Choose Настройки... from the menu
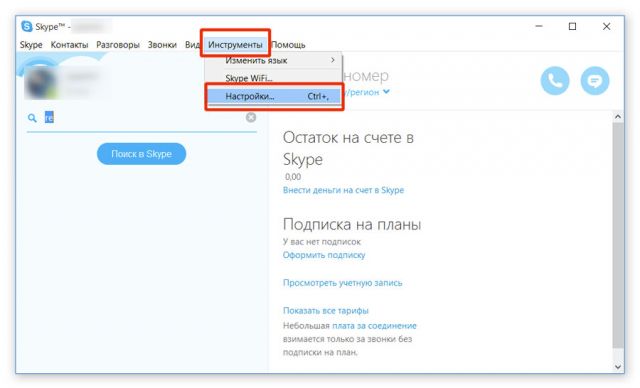The image size is (640, 388). pos(273,96)
